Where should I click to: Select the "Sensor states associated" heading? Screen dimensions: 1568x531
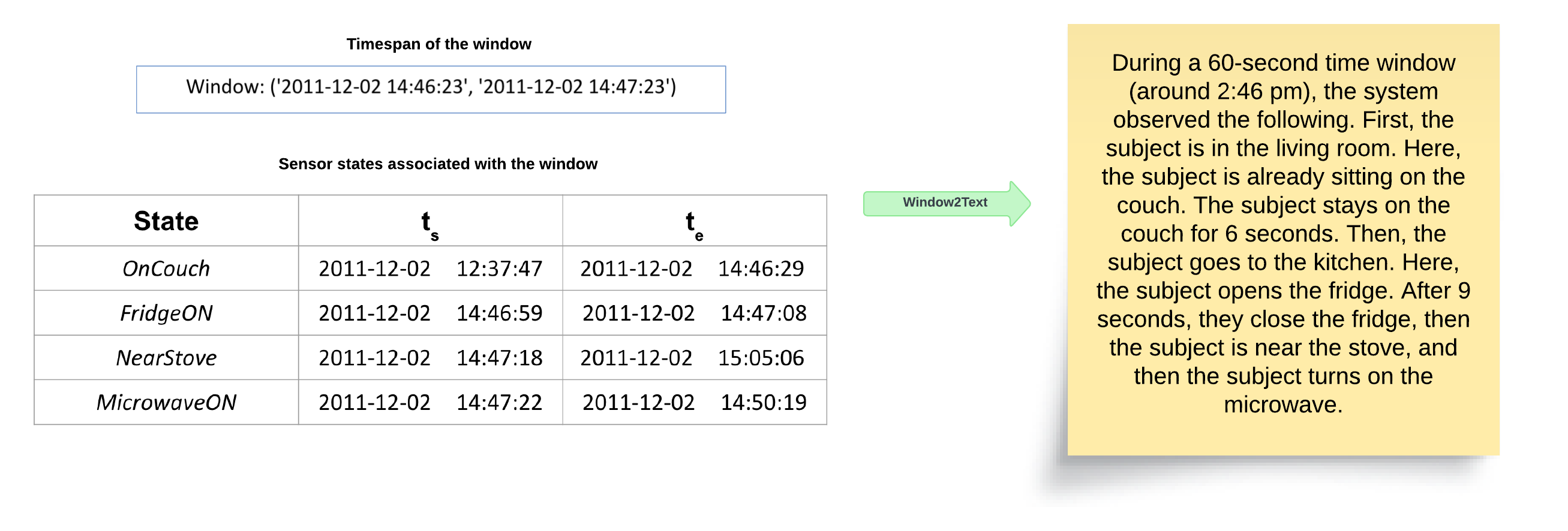[438, 164]
